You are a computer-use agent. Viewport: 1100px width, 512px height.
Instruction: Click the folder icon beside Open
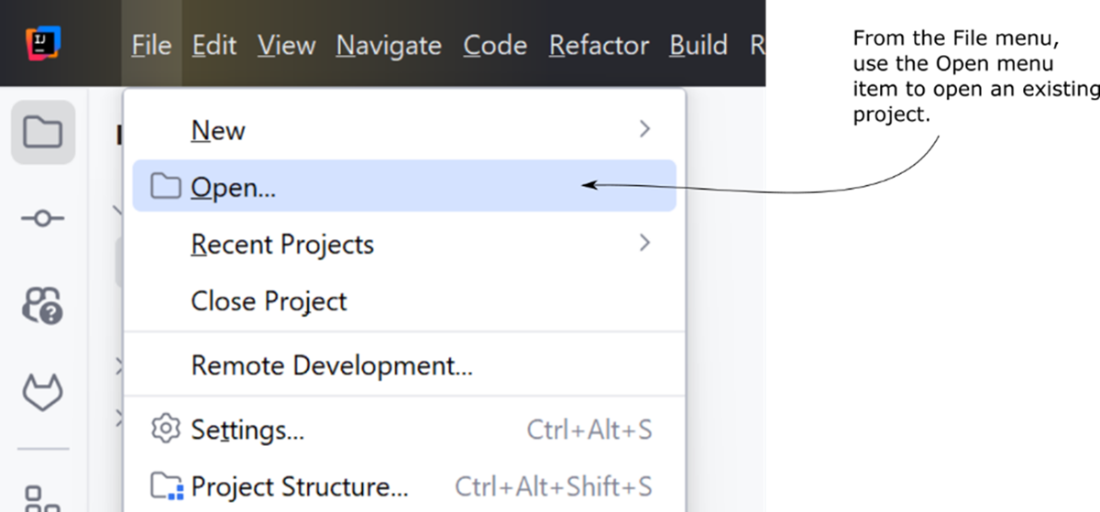[x=166, y=186]
